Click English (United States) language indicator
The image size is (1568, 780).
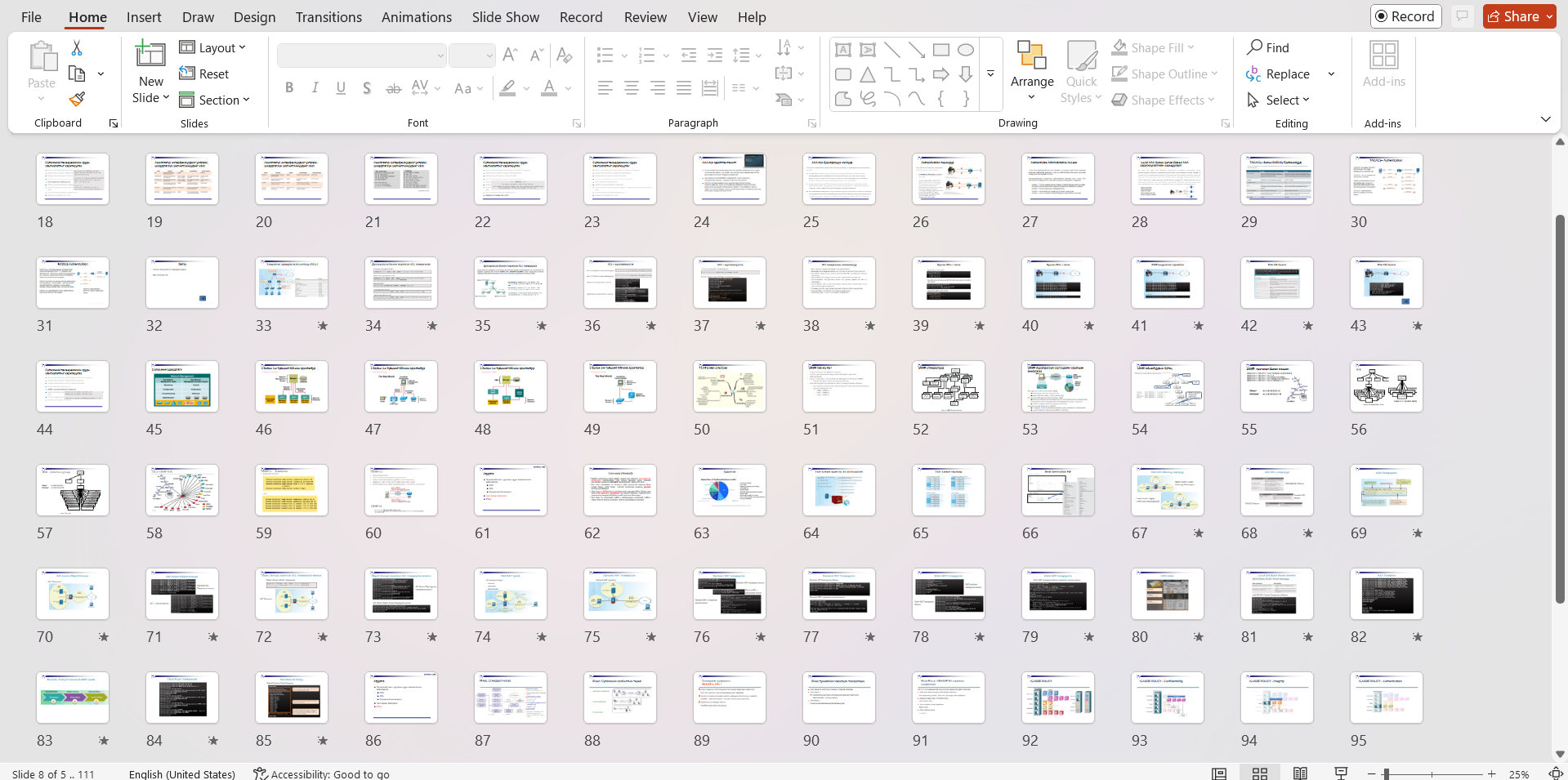point(181,773)
